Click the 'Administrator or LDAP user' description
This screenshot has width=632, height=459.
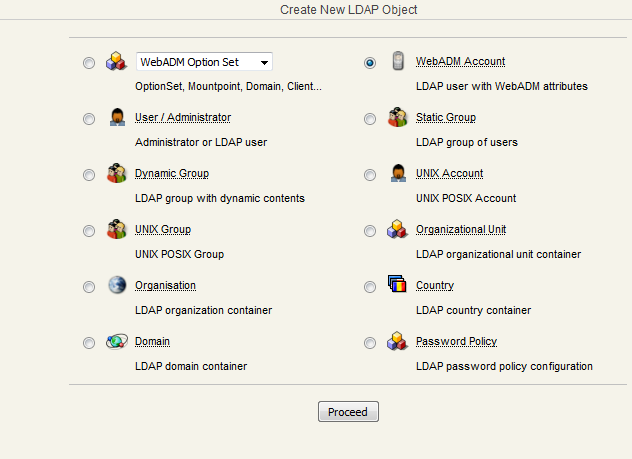click(x=201, y=142)
